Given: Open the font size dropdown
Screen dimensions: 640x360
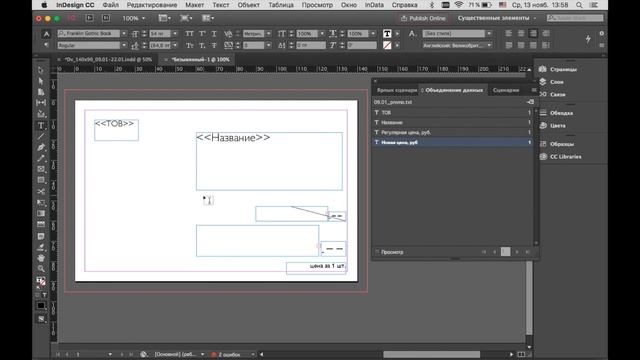Looking at the screenshot, I should (x=175, y=33).
